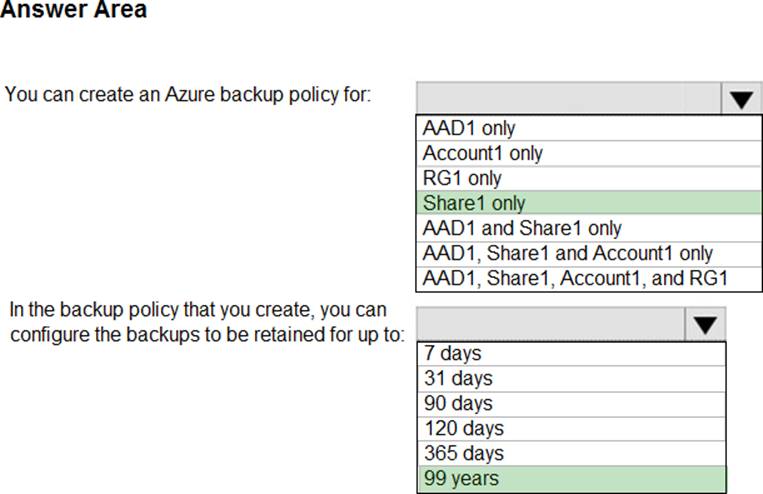Pick the '90 days' retention option
This screenshot has width=763, height=494.
[x=457, y=403]
